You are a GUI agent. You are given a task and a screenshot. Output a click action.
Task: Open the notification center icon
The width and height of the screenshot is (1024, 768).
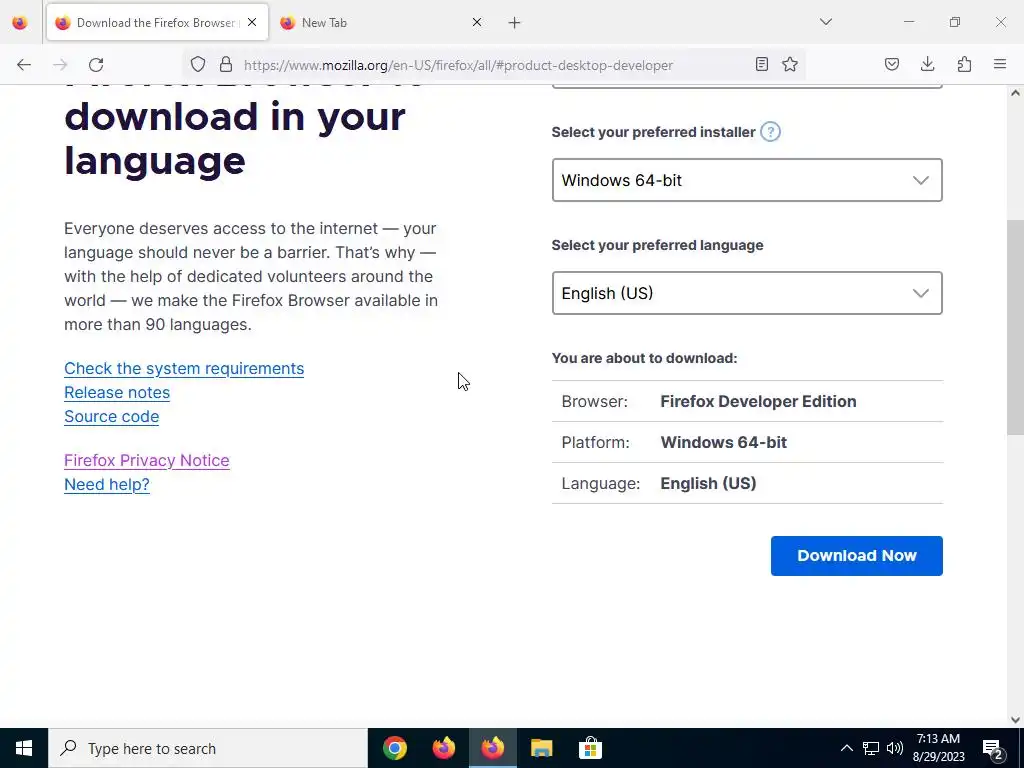(993, 748)
